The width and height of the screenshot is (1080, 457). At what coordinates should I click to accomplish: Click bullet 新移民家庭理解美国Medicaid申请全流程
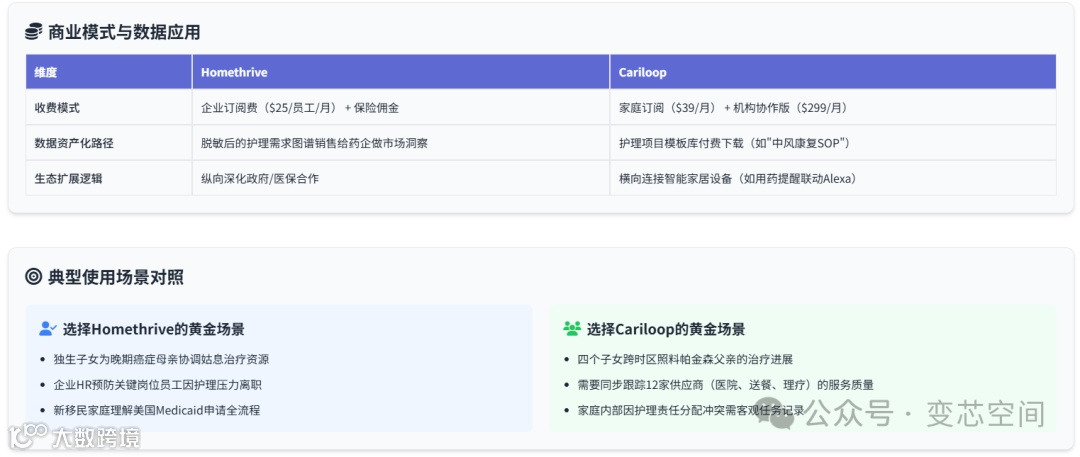pos(156,410)
